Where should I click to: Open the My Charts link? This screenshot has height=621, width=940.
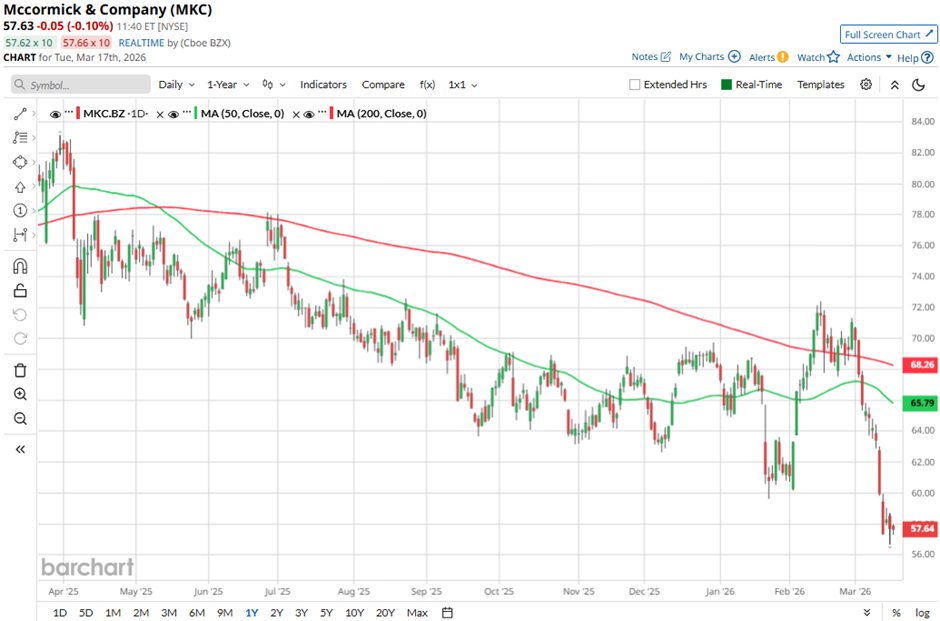[709, 57]
